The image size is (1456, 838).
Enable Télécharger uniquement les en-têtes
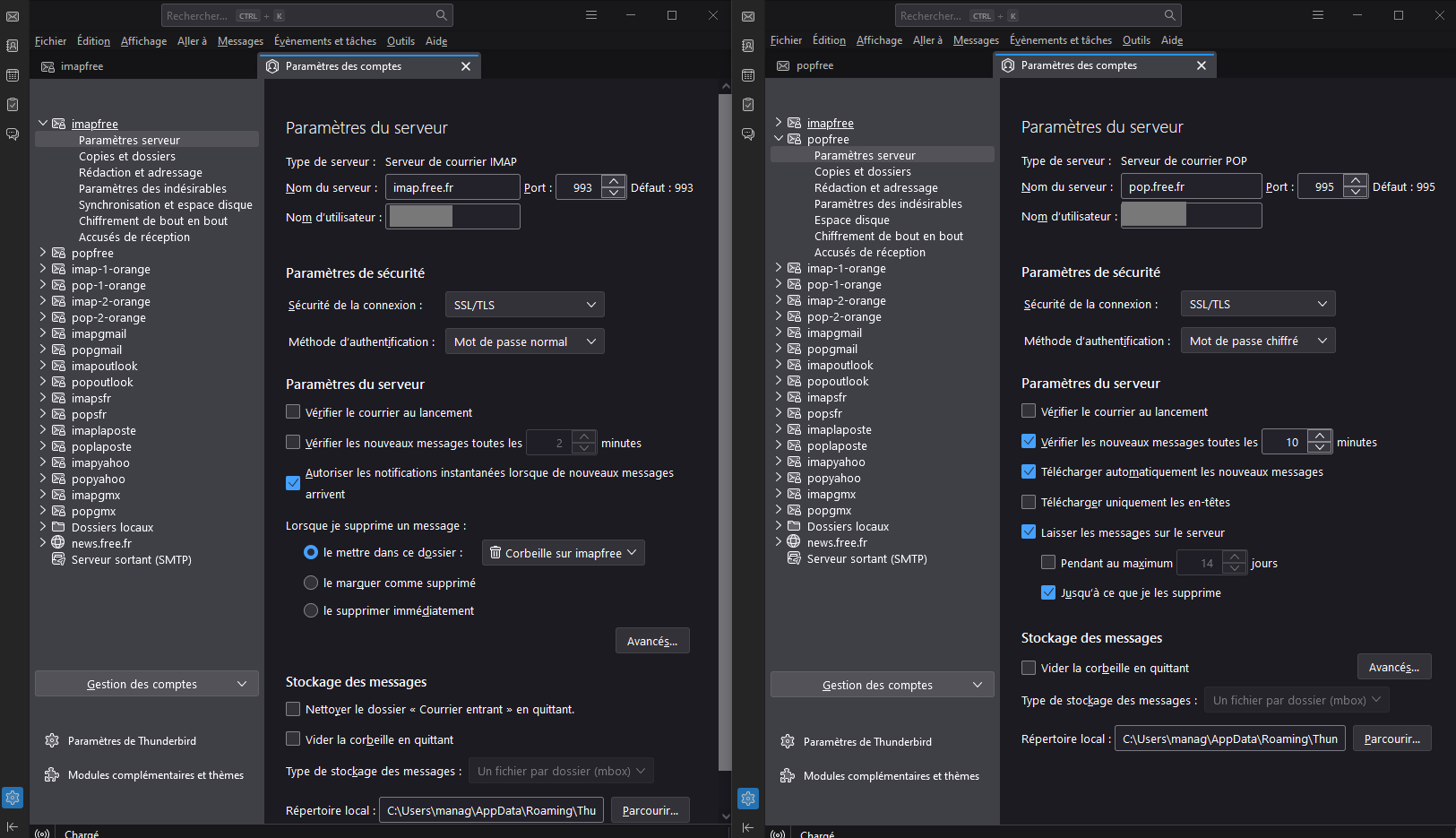coord(1029,502)
